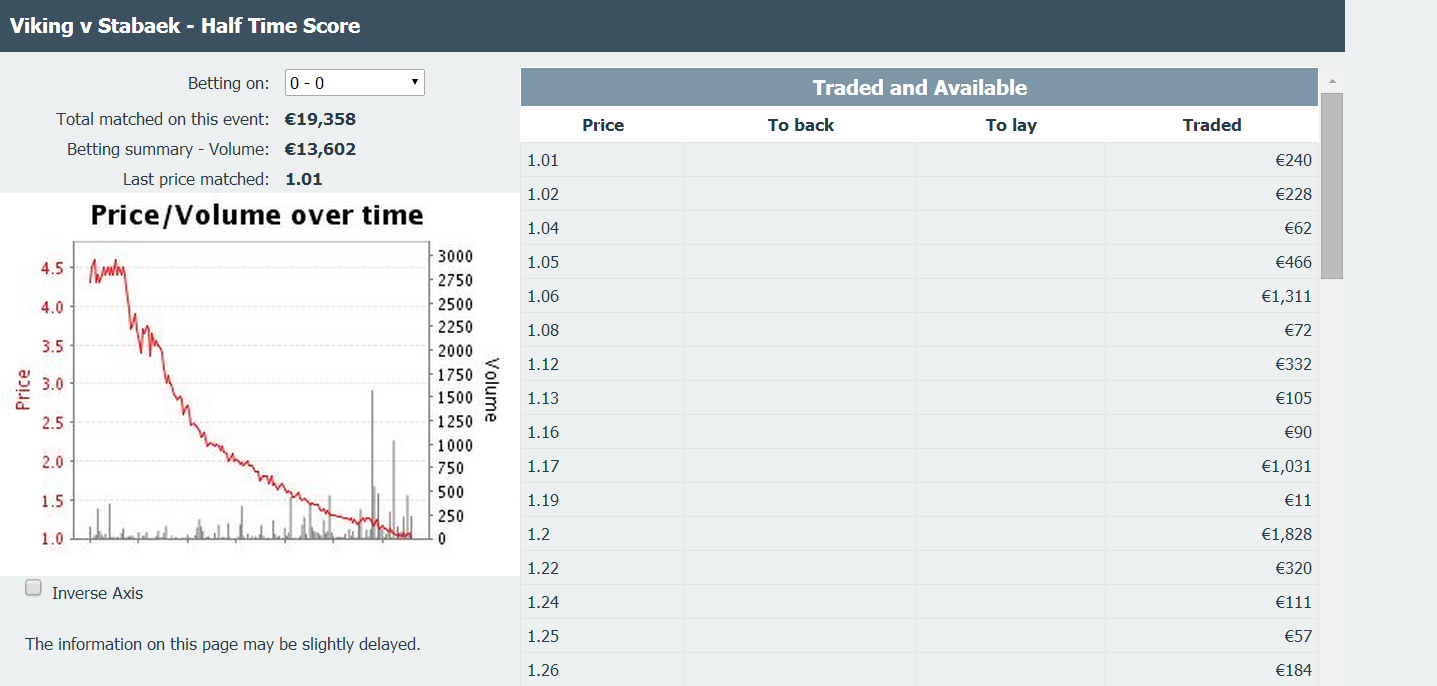
Task: Select the 1.2 price row
Action: click(x=919, y=534)
